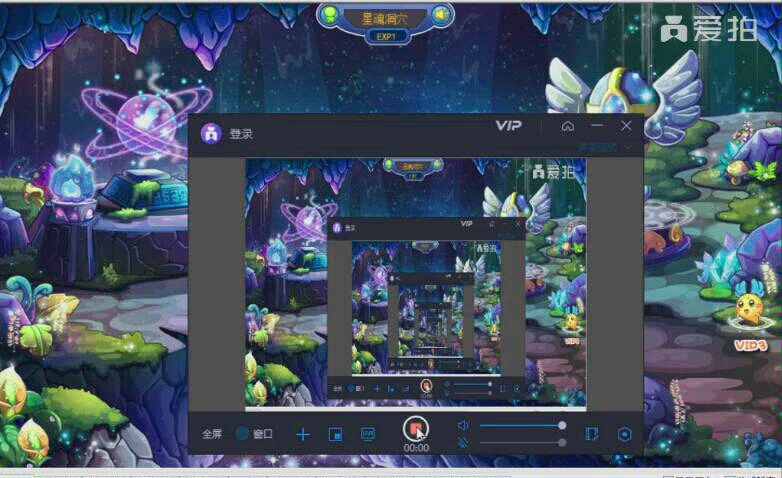
Task: Close the recorder window
Action: (x=626, y=126)
